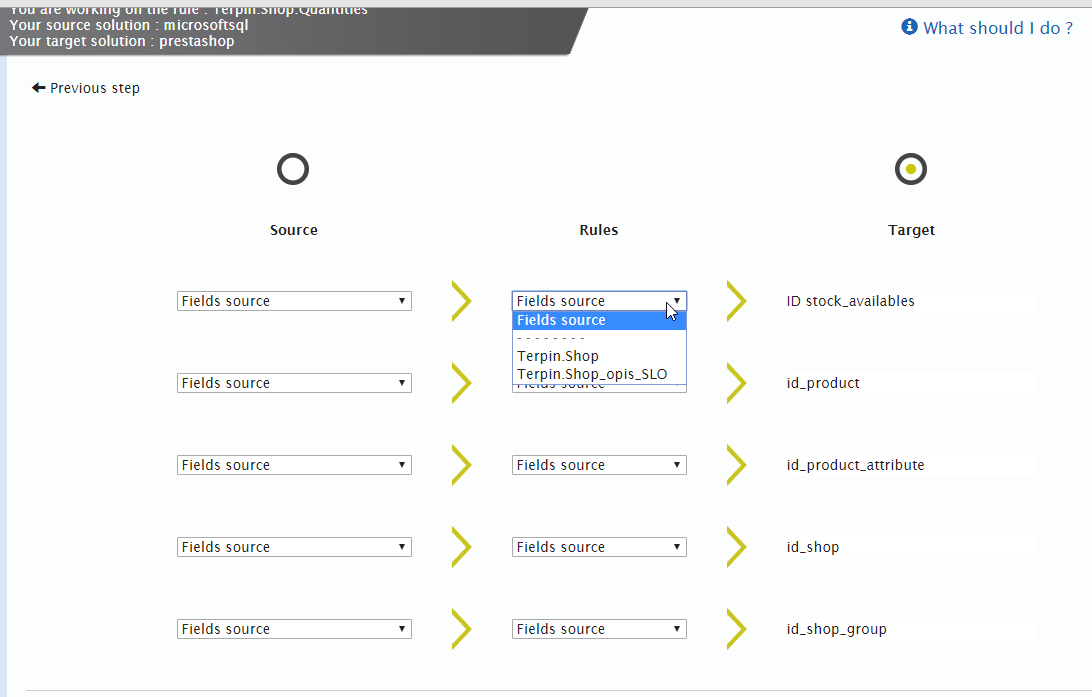Image resolution: width=1092 pixels, height=697 pixels.
Task: Open the Rules dropdown in the id_shop_group row
Action: (598, 629)
